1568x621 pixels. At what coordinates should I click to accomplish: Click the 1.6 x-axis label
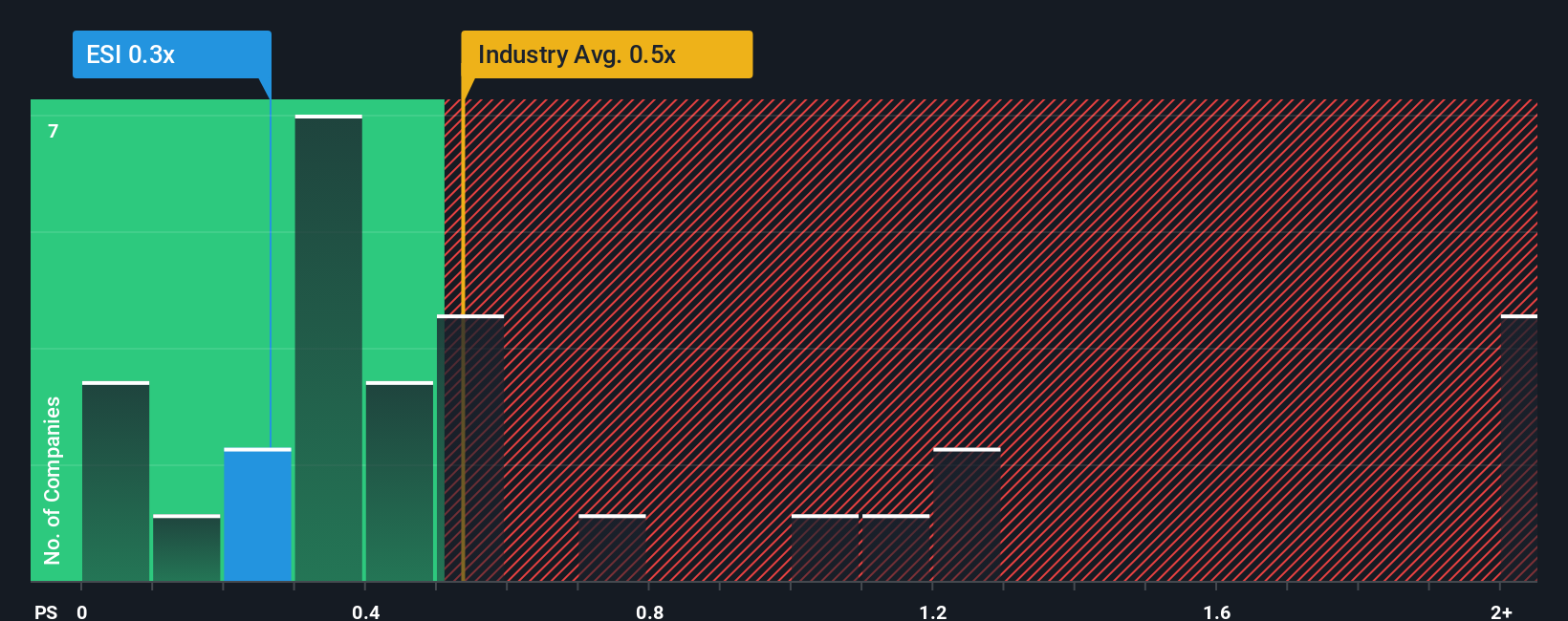pos(1217,611)
